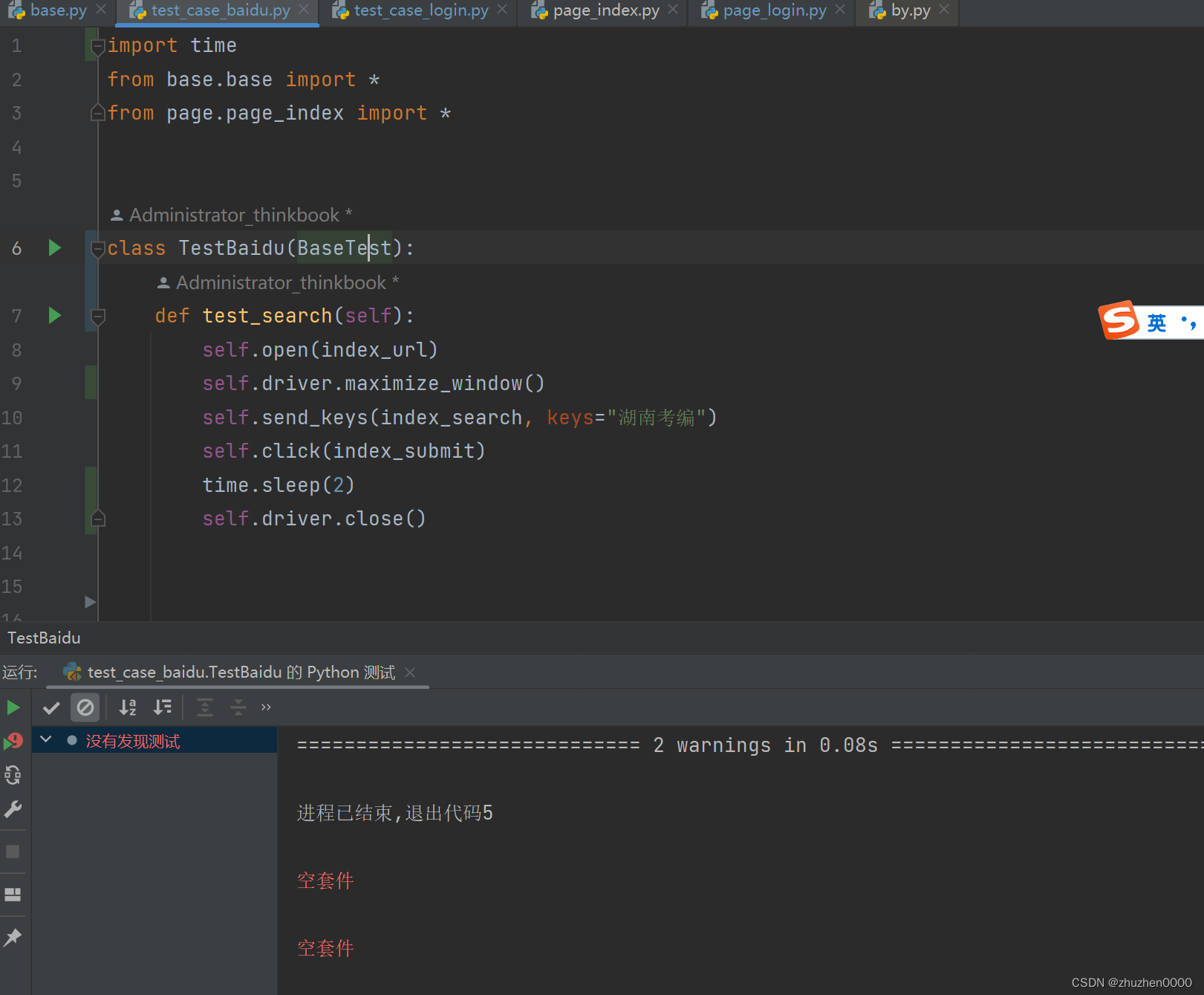Show hidden toolbar actions via chevron

tap(265, 707)
